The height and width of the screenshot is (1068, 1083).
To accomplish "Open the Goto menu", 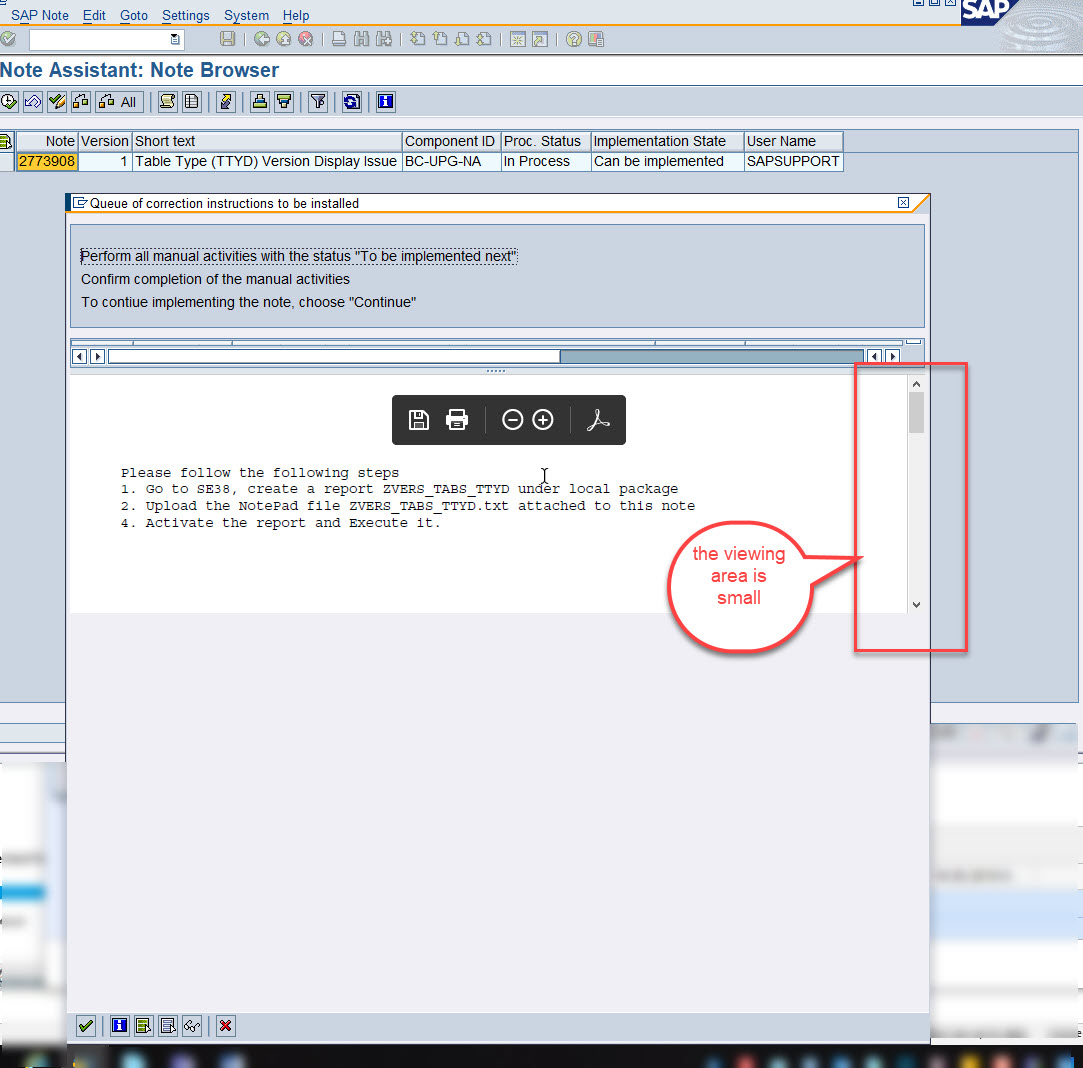I will pos(133,15).
